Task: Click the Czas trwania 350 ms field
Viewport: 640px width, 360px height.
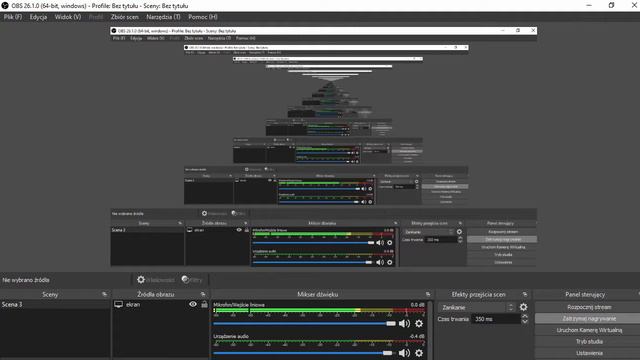Action: click(x=496, y=319)
